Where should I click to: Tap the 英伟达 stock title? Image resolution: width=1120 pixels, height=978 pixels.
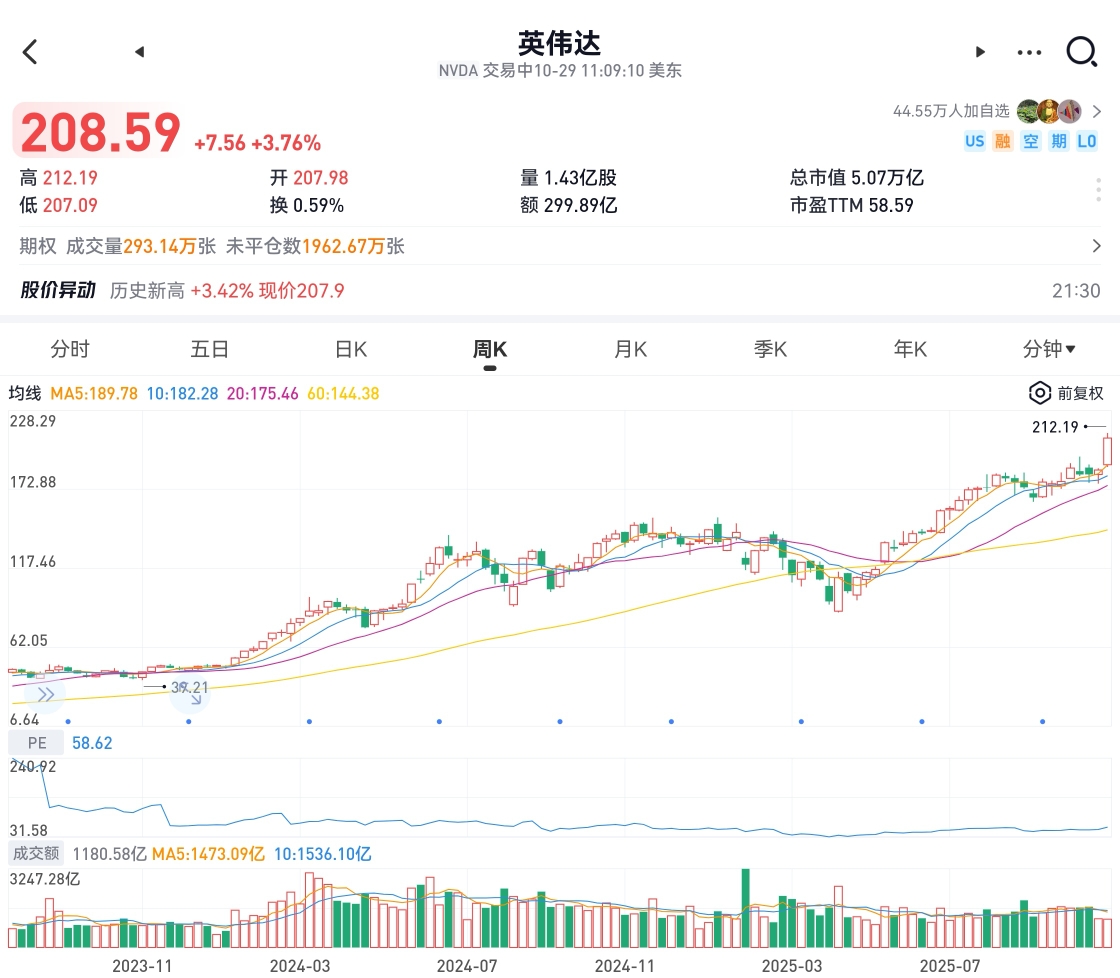559,44
